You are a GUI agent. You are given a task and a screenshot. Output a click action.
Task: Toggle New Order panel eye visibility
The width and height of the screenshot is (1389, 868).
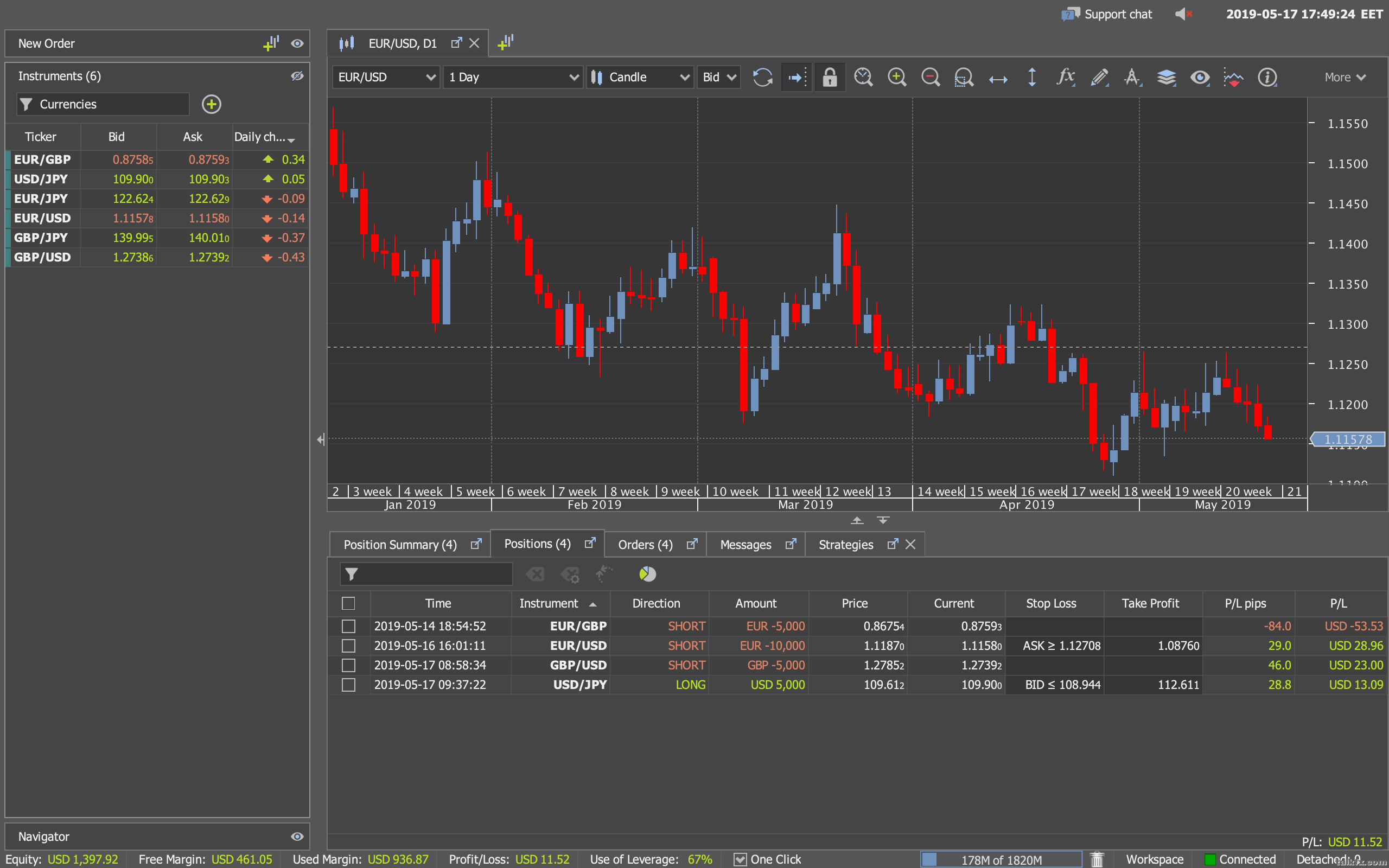pyautogui.click(x=297, y=43)
